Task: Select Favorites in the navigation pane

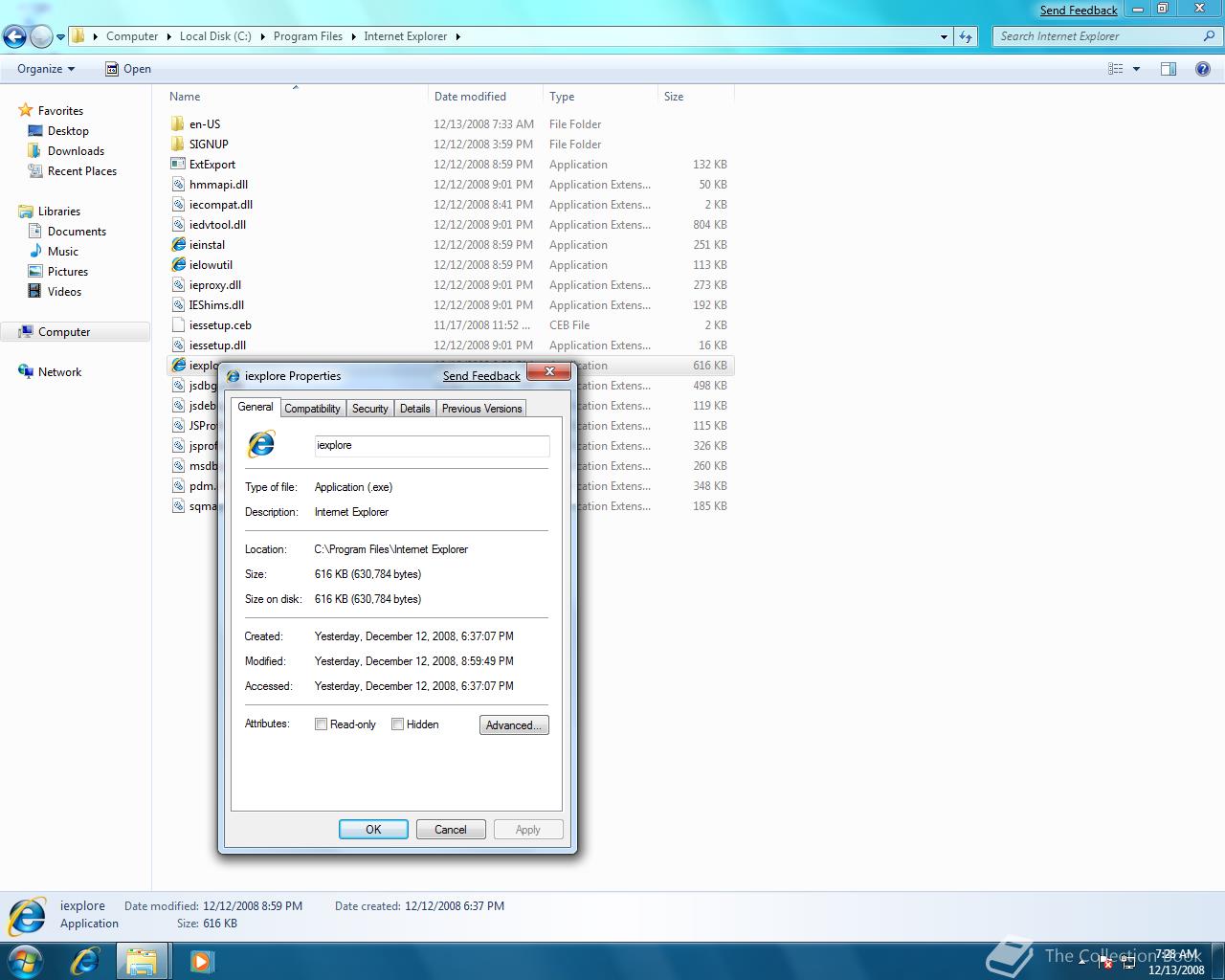Action: [60, 111]
